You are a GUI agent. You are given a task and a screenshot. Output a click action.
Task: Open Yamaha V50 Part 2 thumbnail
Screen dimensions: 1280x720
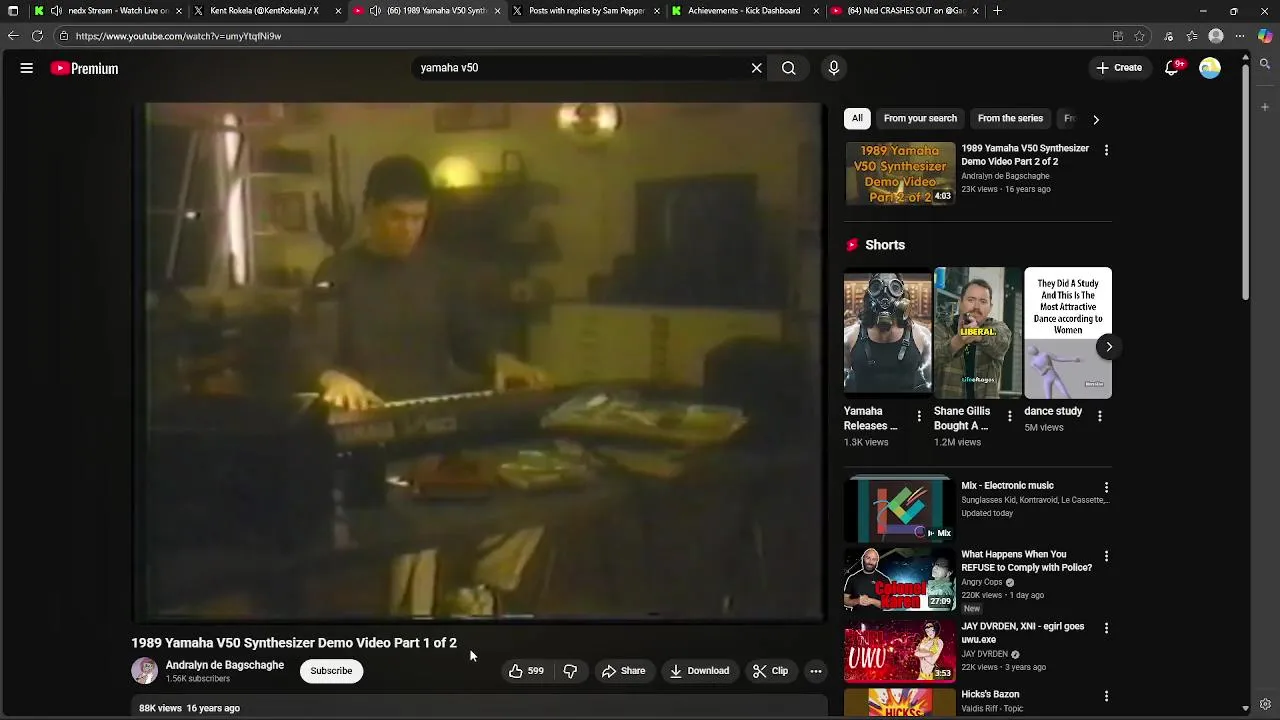(900, 173)
